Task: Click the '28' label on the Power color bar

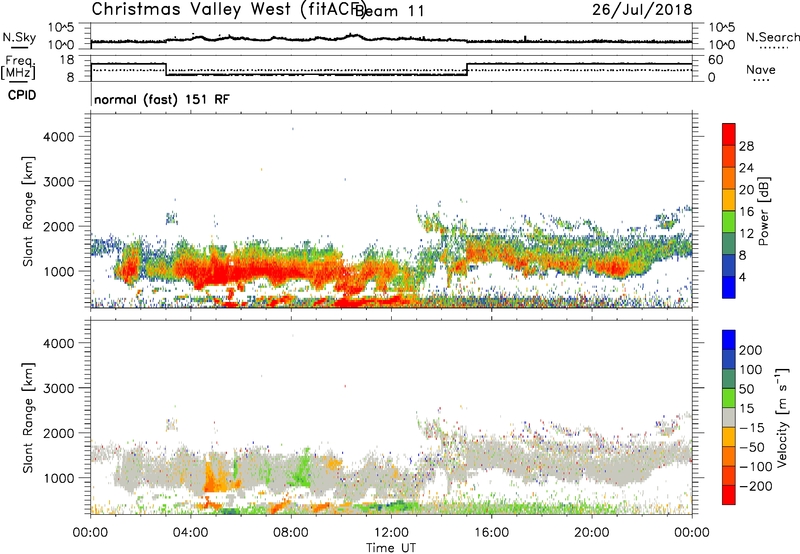Action: (746, 146)
